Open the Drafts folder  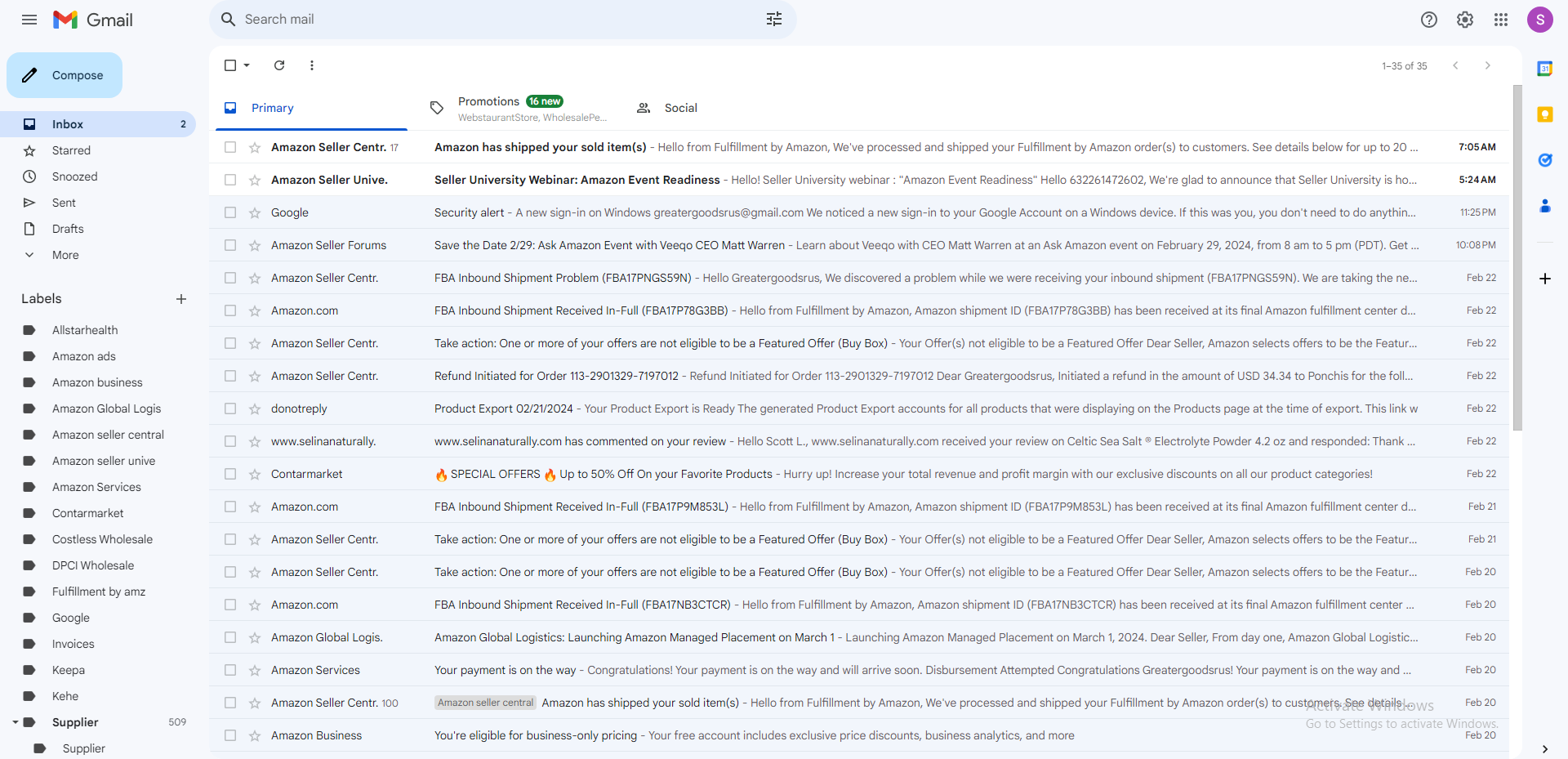coord(98,229)
